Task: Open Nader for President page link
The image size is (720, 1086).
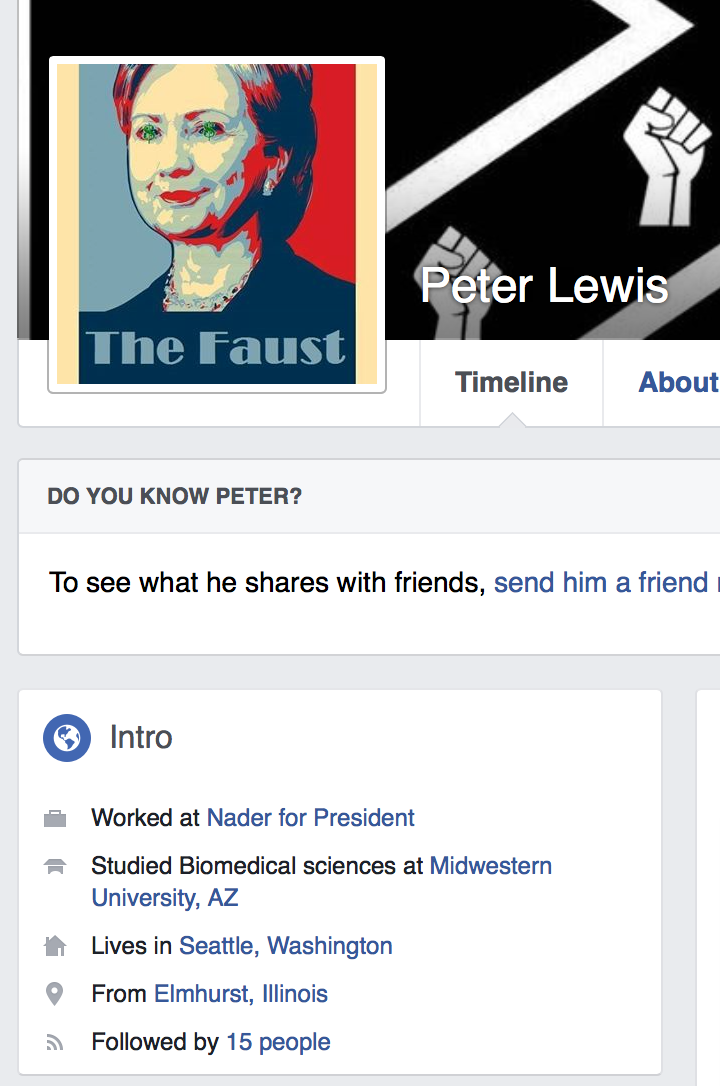Action: [x=310, y=818]
